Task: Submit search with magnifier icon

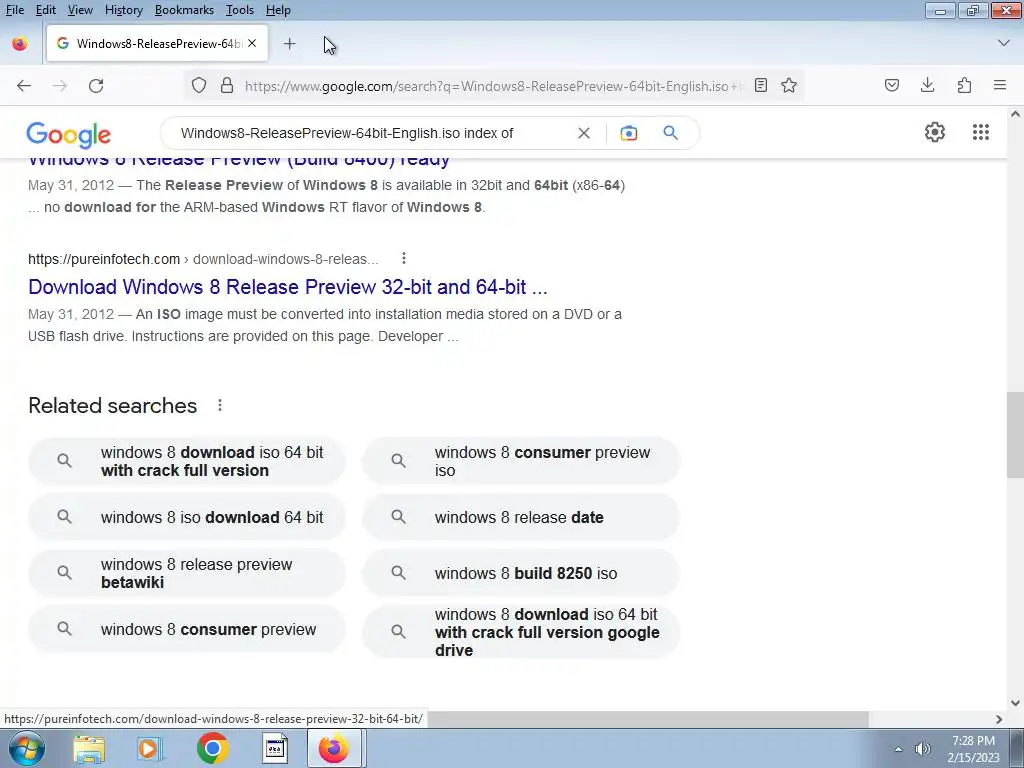Action: tap(671, 133)
